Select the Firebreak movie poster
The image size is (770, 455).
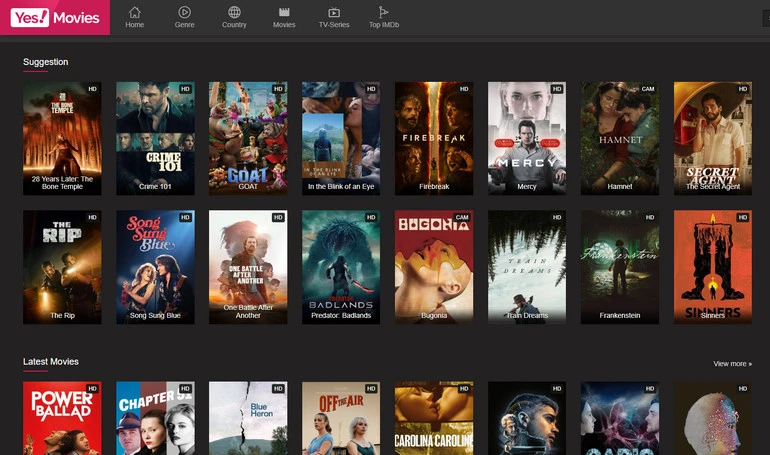pyautogui.click(x=434, y=138)
